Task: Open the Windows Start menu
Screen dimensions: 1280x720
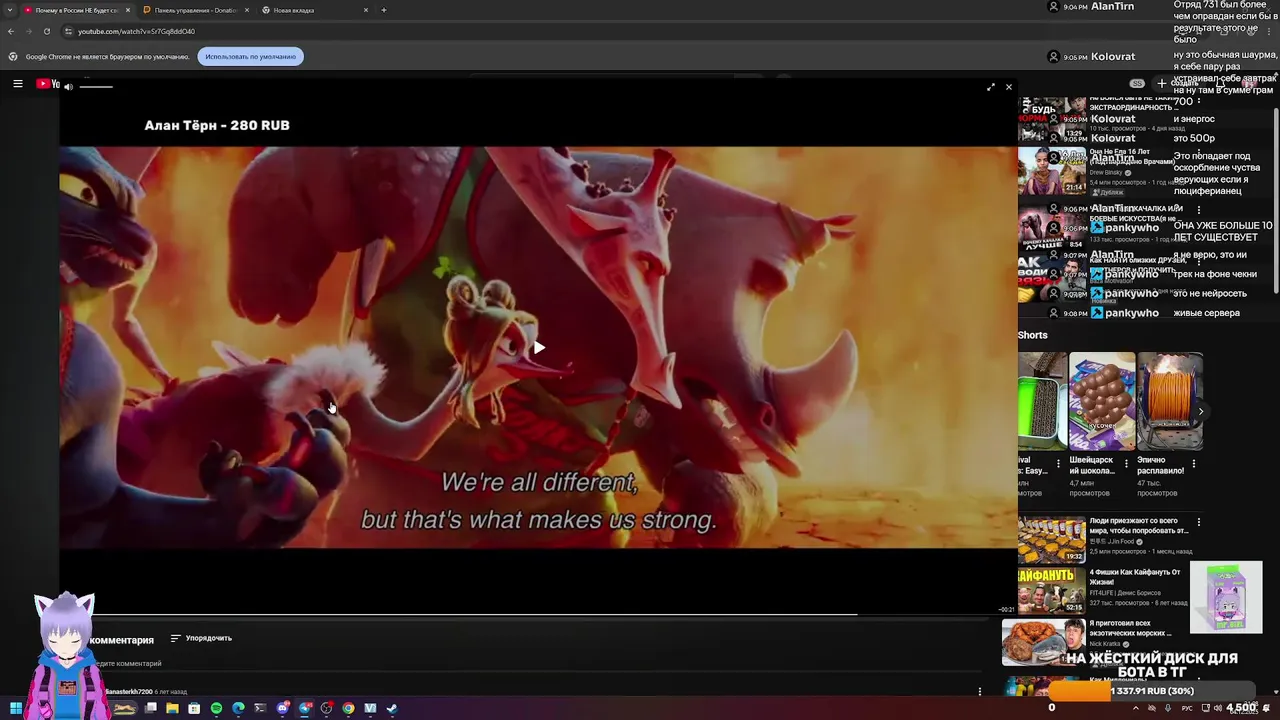Action: 16,708
